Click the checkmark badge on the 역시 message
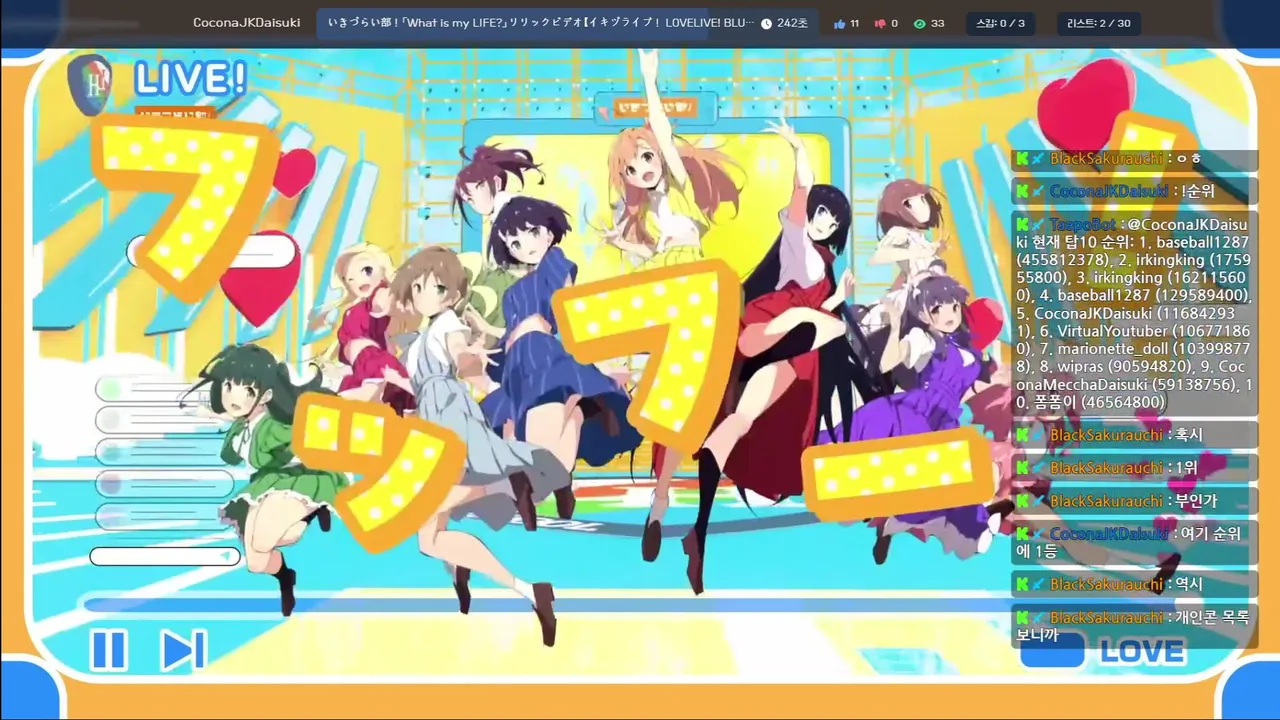This screenshot has width=1280, height=720. 1039,584
